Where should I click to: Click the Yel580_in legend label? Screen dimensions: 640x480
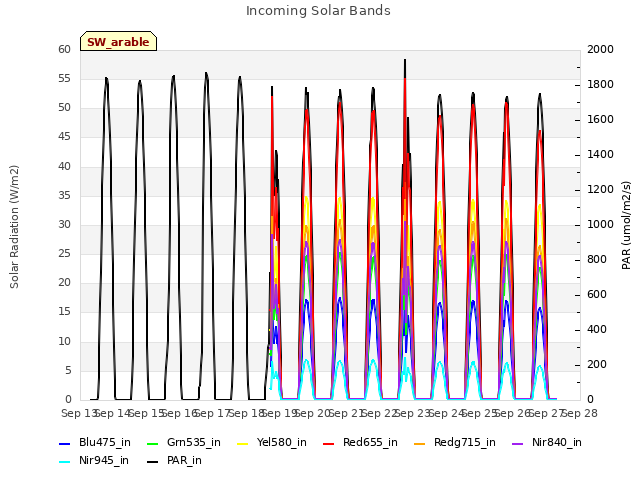pyautogui.click(x=282, y=442)
